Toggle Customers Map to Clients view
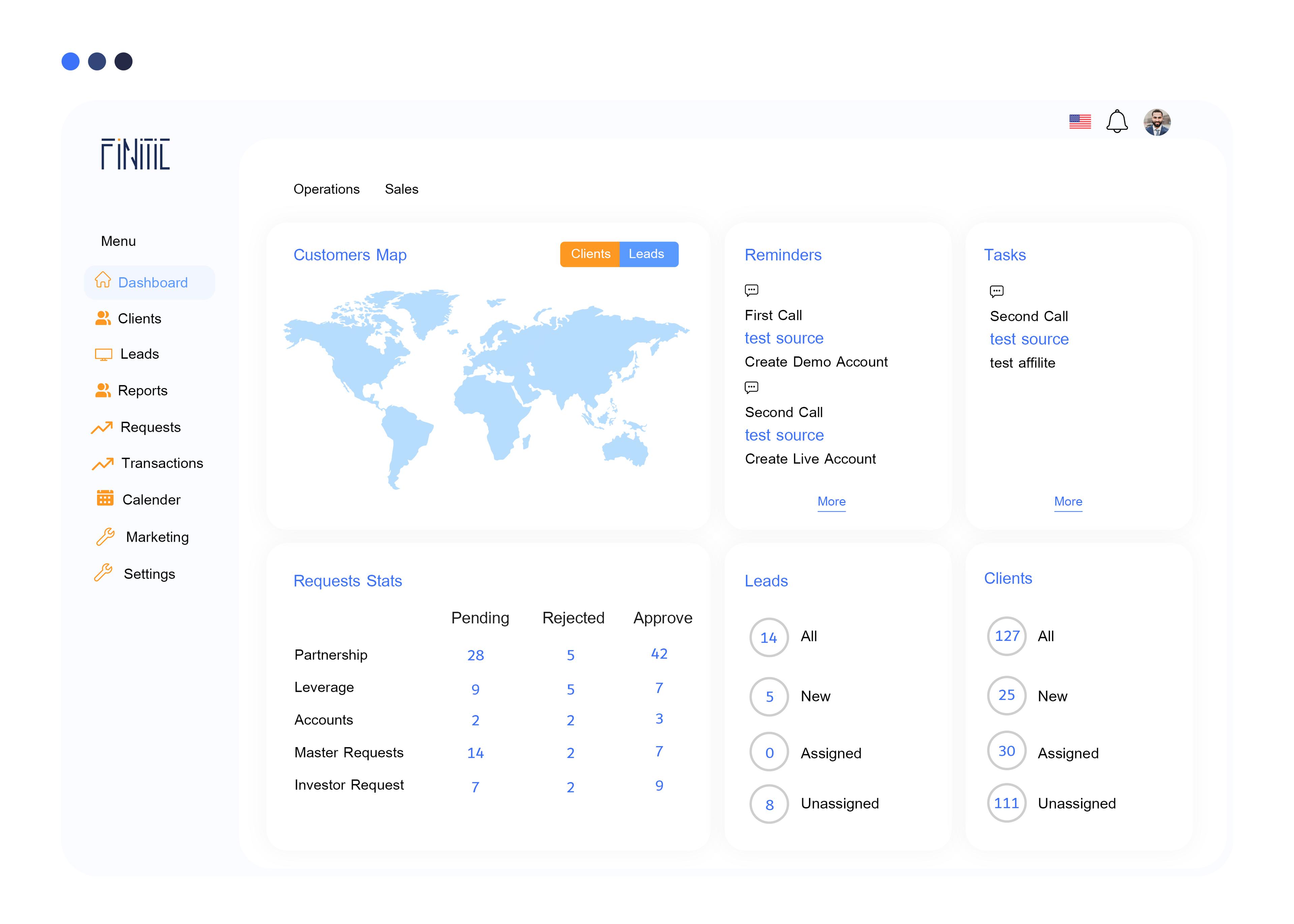1294x924 pixels. [590, 254]
